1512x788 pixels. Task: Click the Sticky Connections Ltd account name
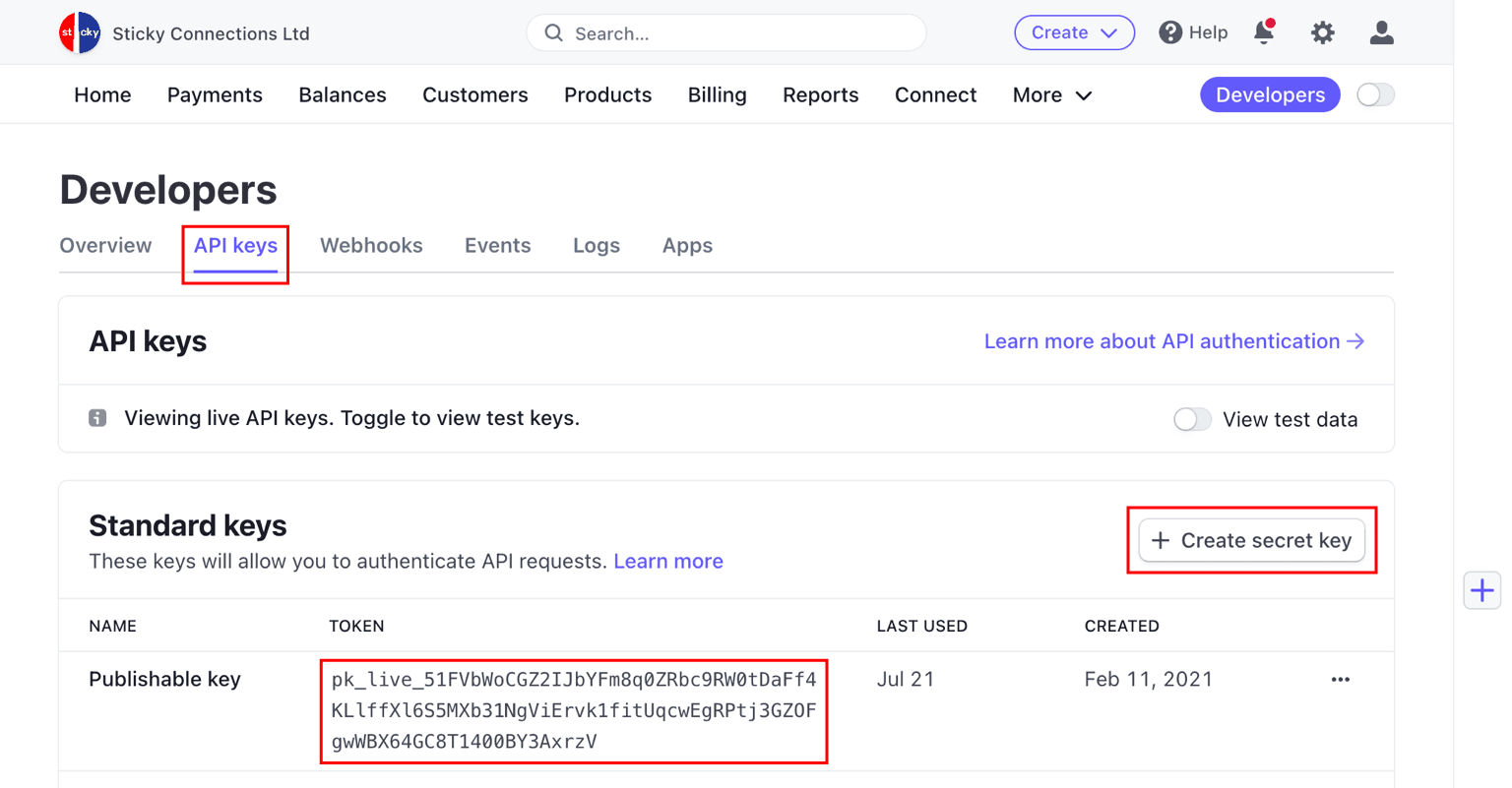tap(211, 33)
